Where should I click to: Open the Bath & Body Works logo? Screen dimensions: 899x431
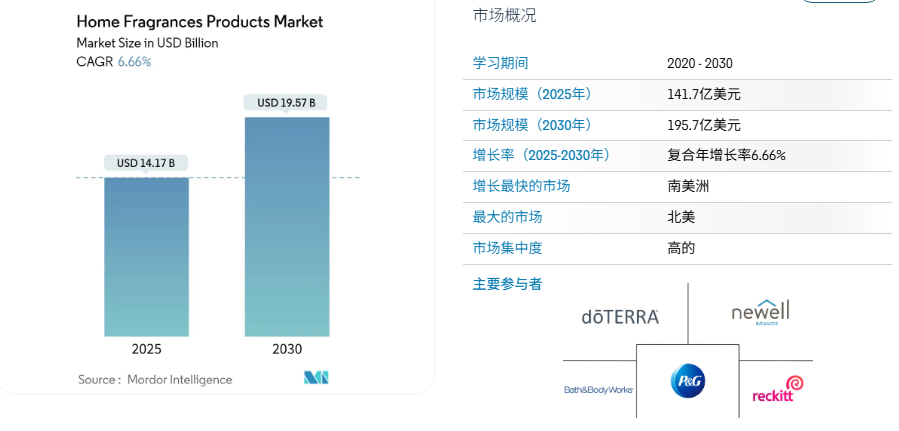(x=598, y=389)
